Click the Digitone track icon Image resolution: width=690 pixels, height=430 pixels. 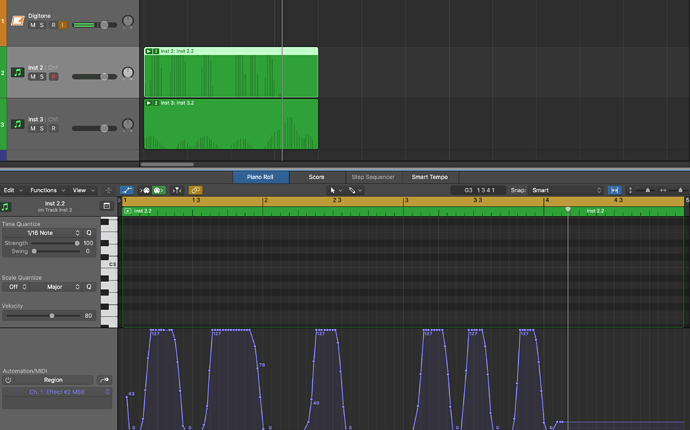click(18, 22)
